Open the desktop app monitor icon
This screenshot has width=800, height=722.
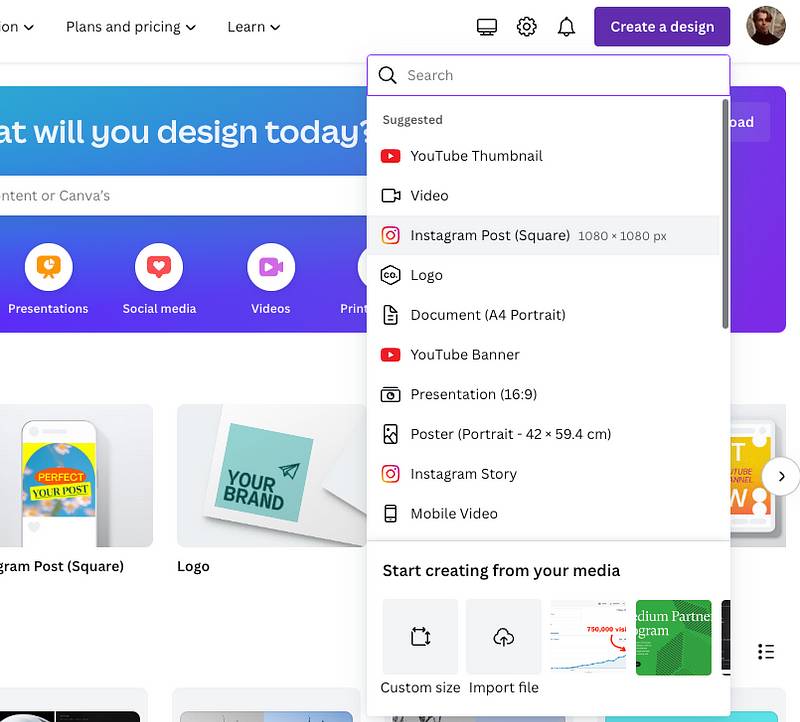(487, 27)
